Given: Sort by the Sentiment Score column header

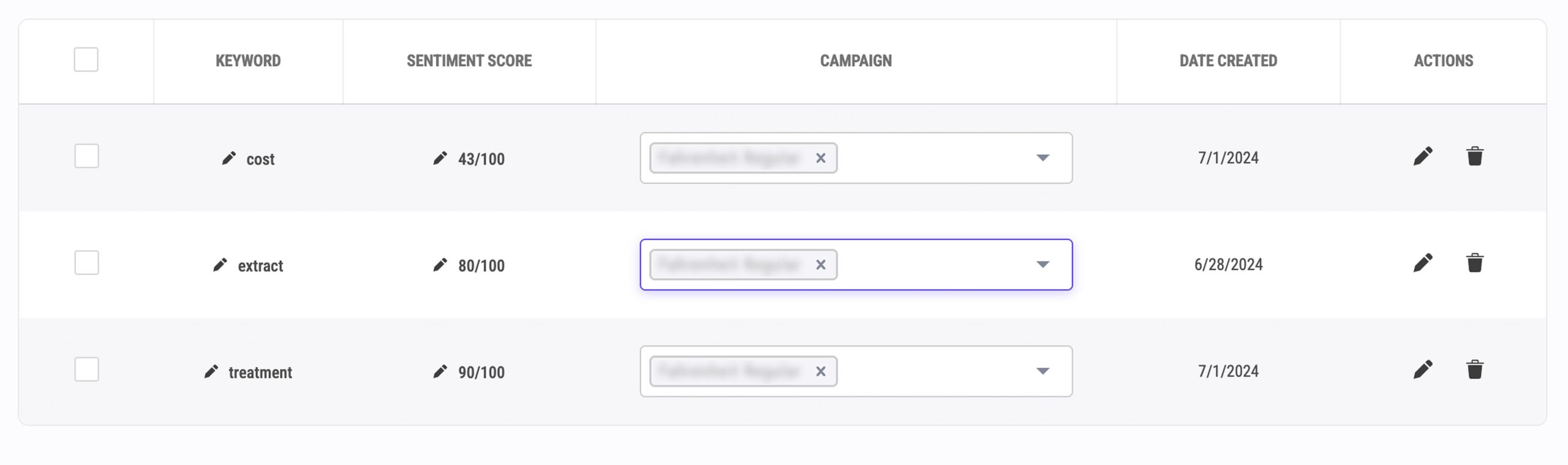Looking at the screenshot, I should pos(469,61).
